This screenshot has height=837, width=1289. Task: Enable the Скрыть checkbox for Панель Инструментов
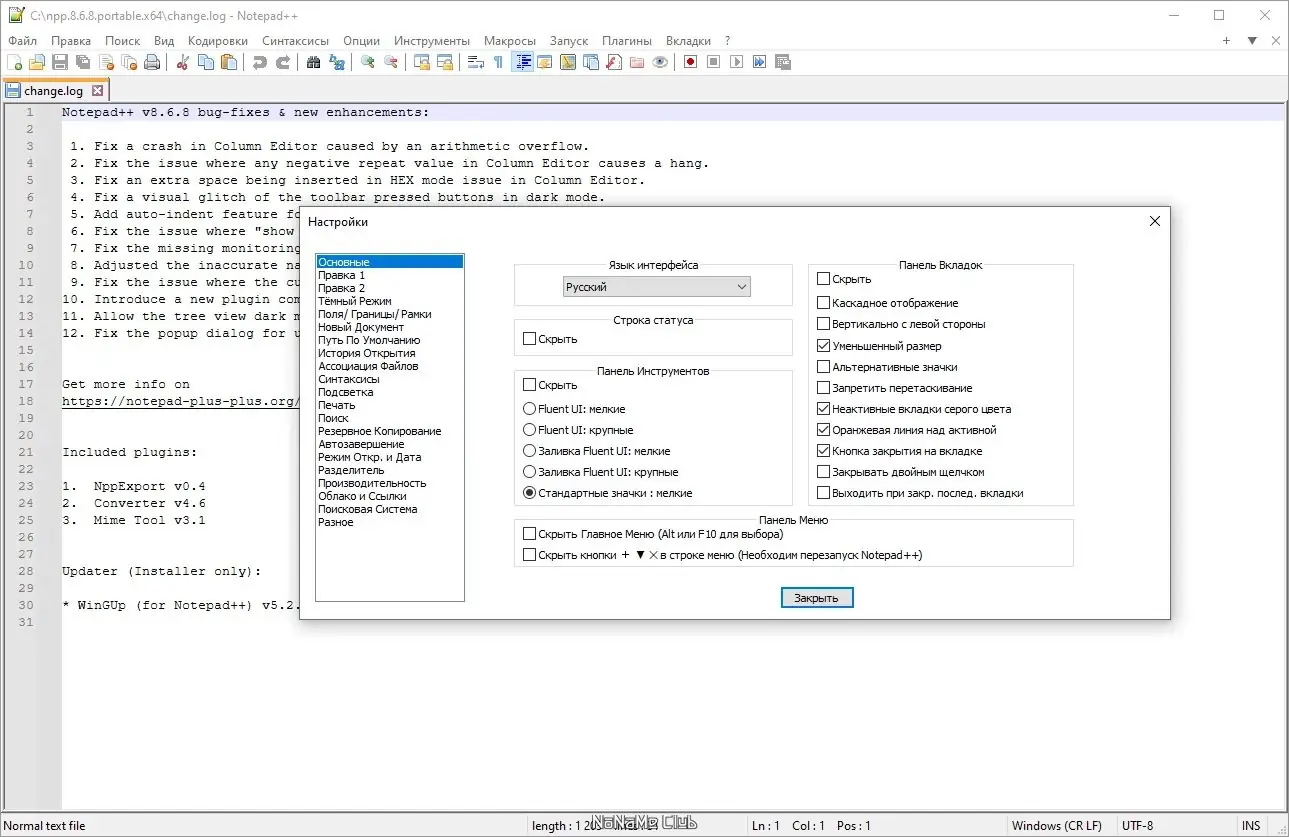tap(530, 385)
